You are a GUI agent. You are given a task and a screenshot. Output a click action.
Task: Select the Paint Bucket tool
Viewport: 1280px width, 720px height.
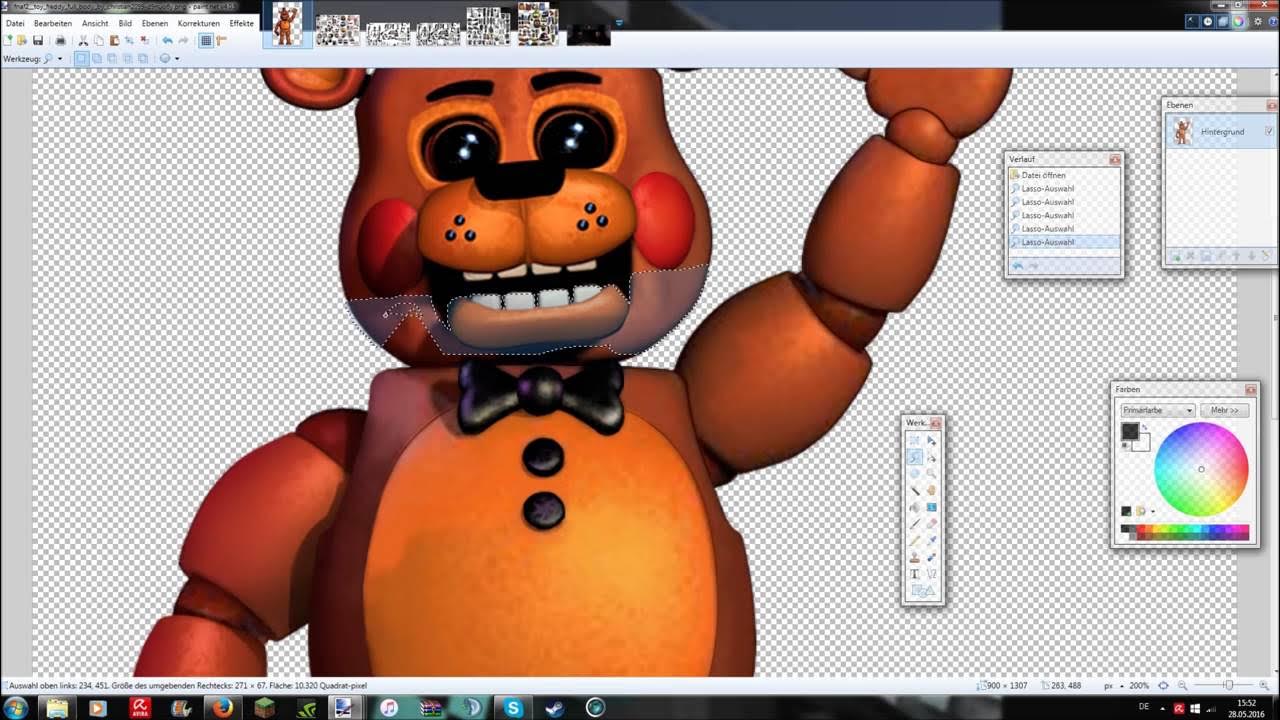point(914,507)
